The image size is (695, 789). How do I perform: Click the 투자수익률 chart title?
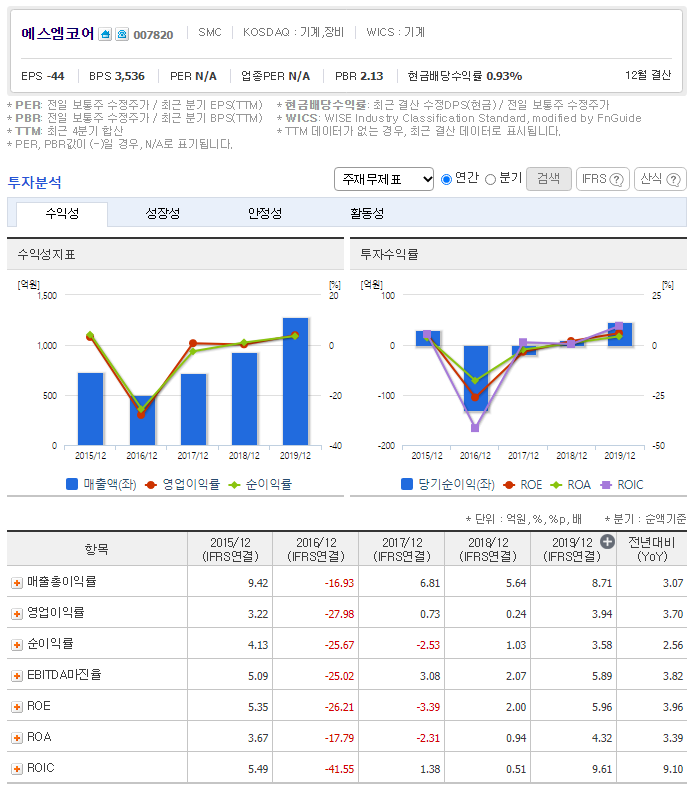pos(389,255)
